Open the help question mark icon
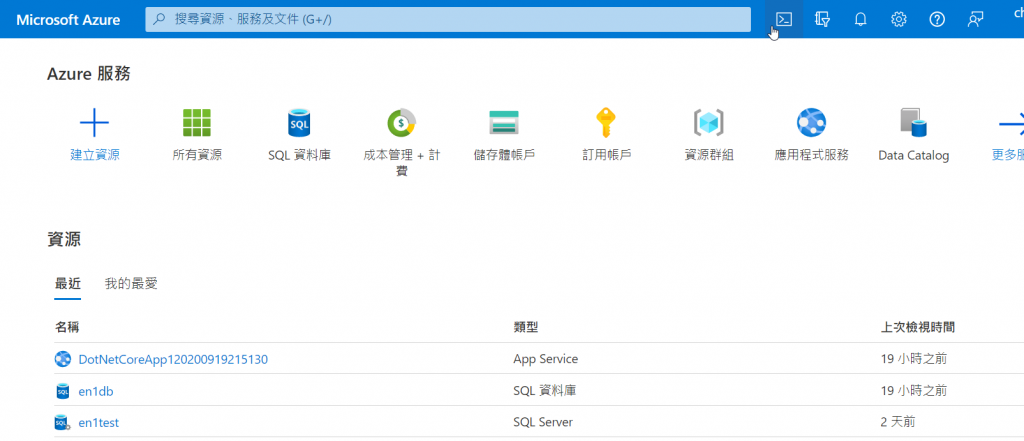The height and width of the screenshot is (441, 1024). pos(937,20)
